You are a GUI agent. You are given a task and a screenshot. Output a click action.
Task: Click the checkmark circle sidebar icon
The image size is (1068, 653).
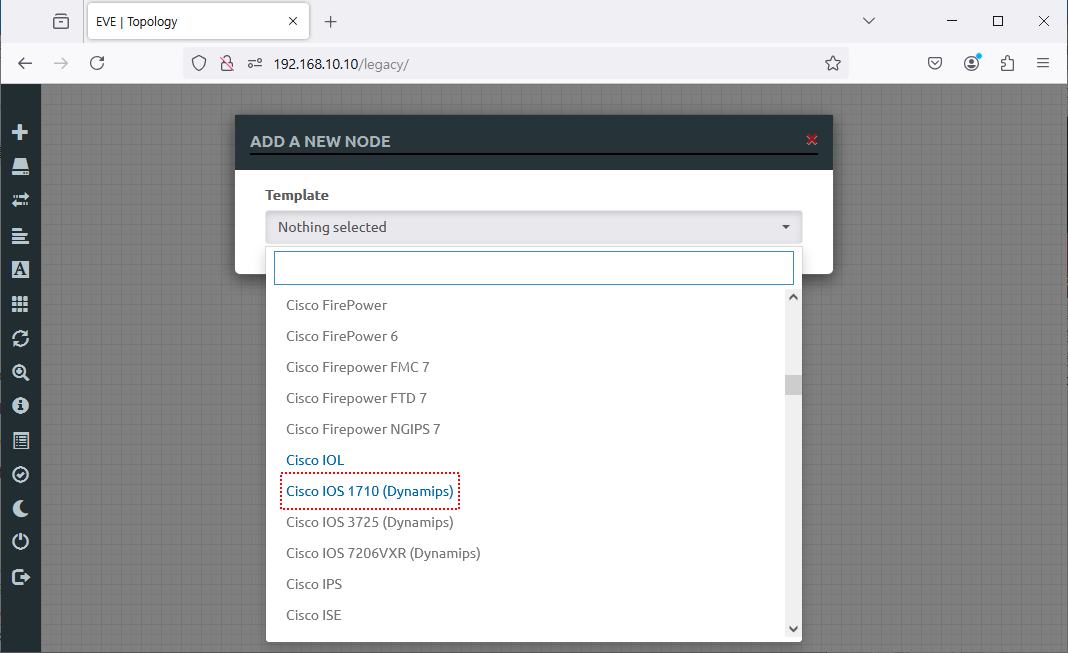click(20, 475)
